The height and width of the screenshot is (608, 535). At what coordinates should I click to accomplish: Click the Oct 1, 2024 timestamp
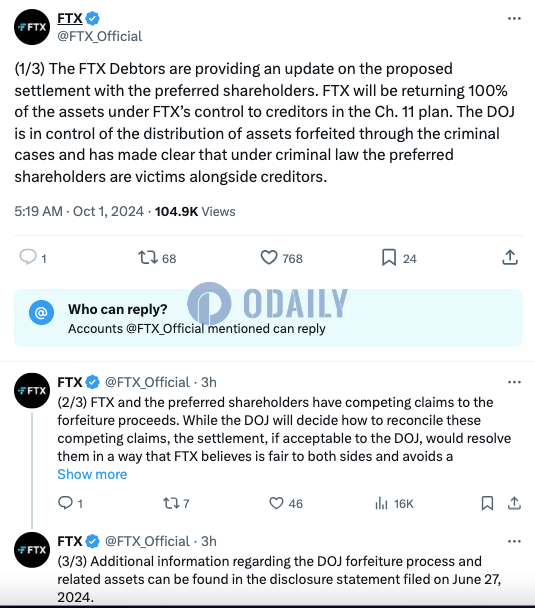108,212
